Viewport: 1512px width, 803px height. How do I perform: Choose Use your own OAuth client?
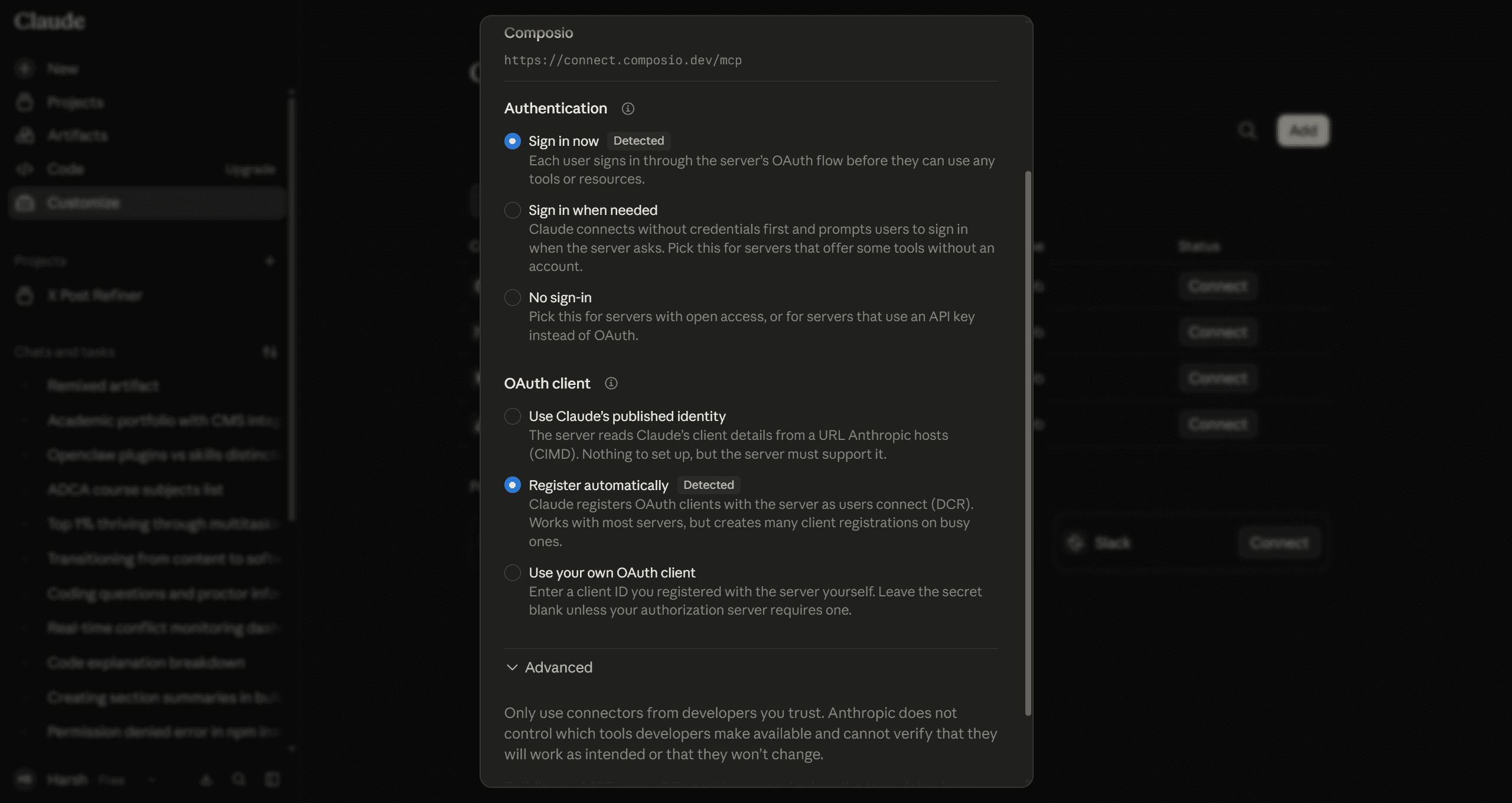[512, 573]
